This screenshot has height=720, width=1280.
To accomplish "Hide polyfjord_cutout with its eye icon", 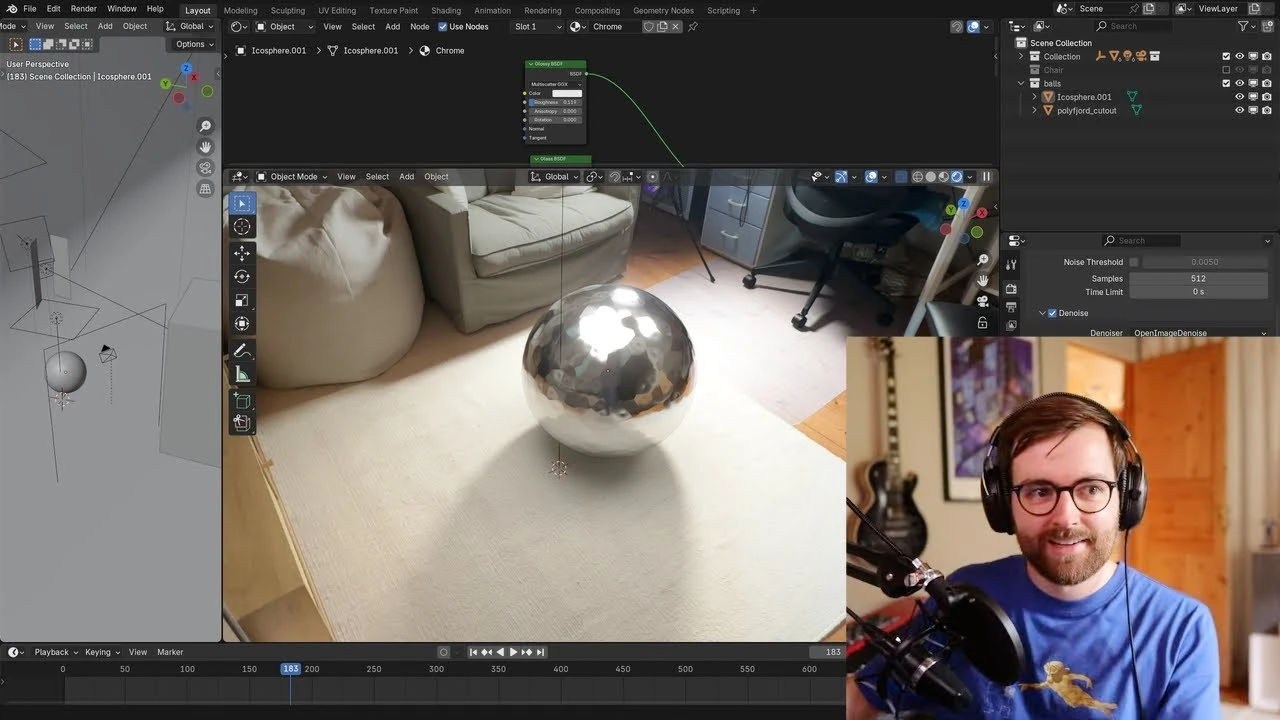I will (x=1240, y=110).
